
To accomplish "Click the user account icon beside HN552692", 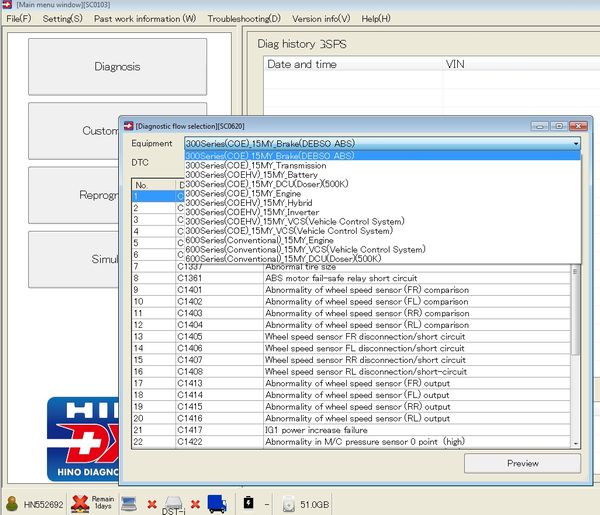I will (12, 503).
